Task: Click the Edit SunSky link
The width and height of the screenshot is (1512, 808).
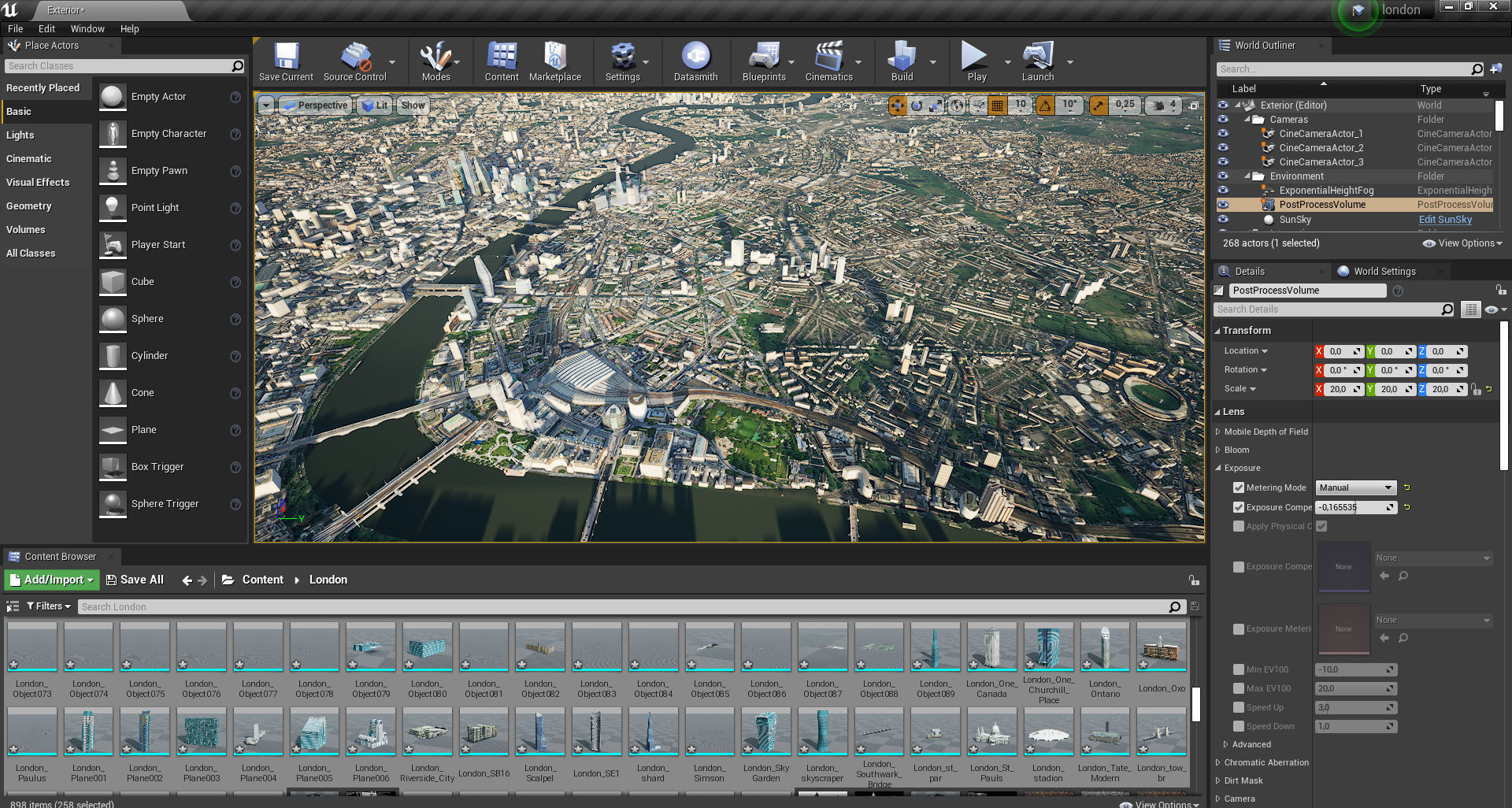Action: (x=1445, y=220)
